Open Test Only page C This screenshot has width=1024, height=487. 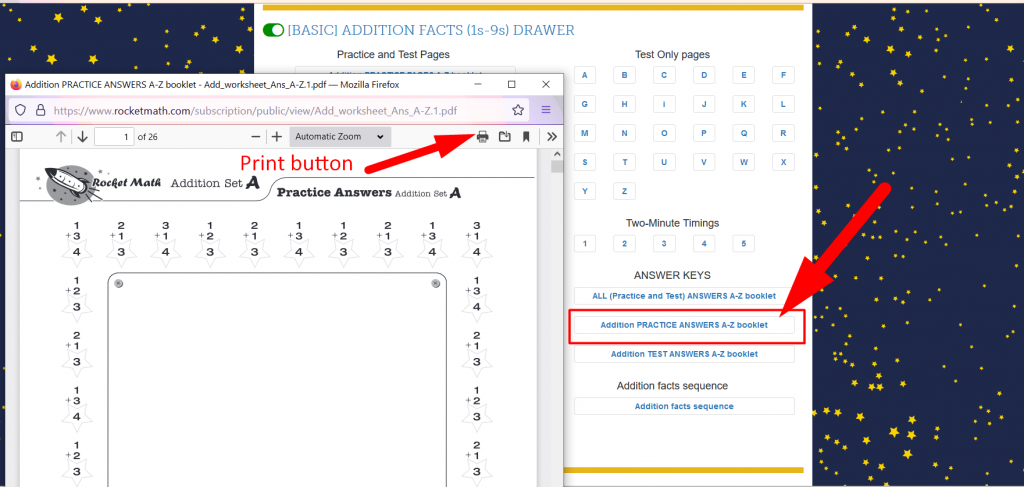(x=664, y=75)
